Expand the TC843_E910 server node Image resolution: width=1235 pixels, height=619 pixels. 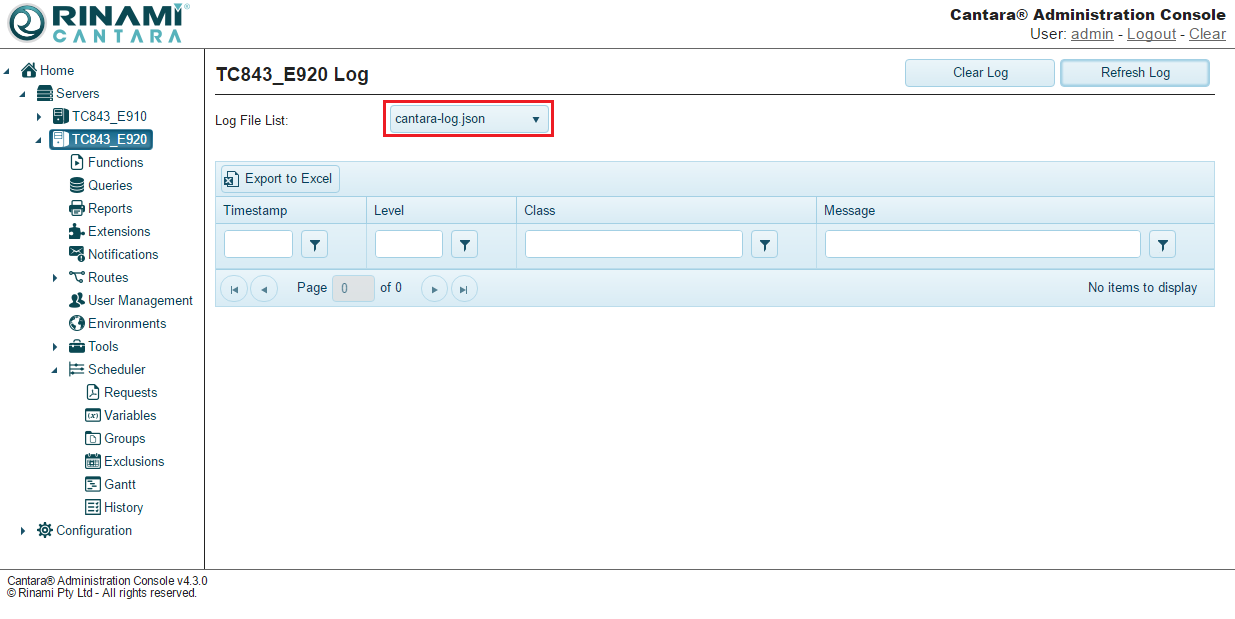[39, 117]
